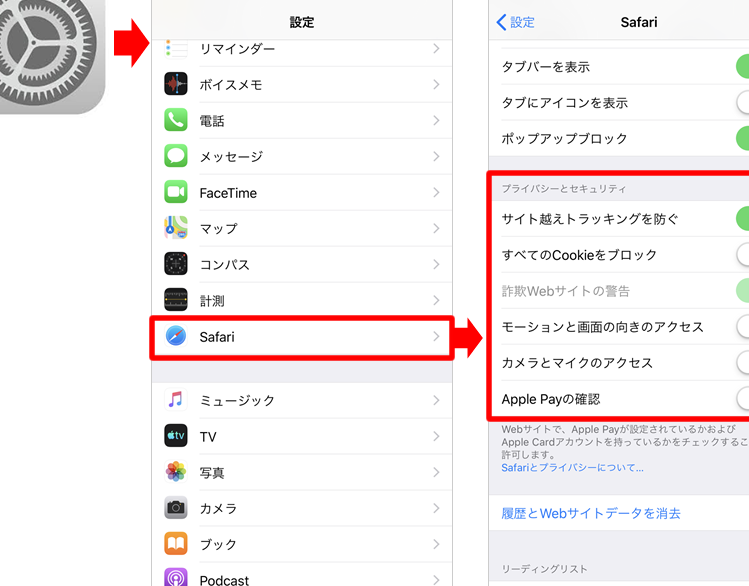749x586 pixels.
Task: Toggle すべてのCookieをブロック switch
Action: click(x=742, y=255)
